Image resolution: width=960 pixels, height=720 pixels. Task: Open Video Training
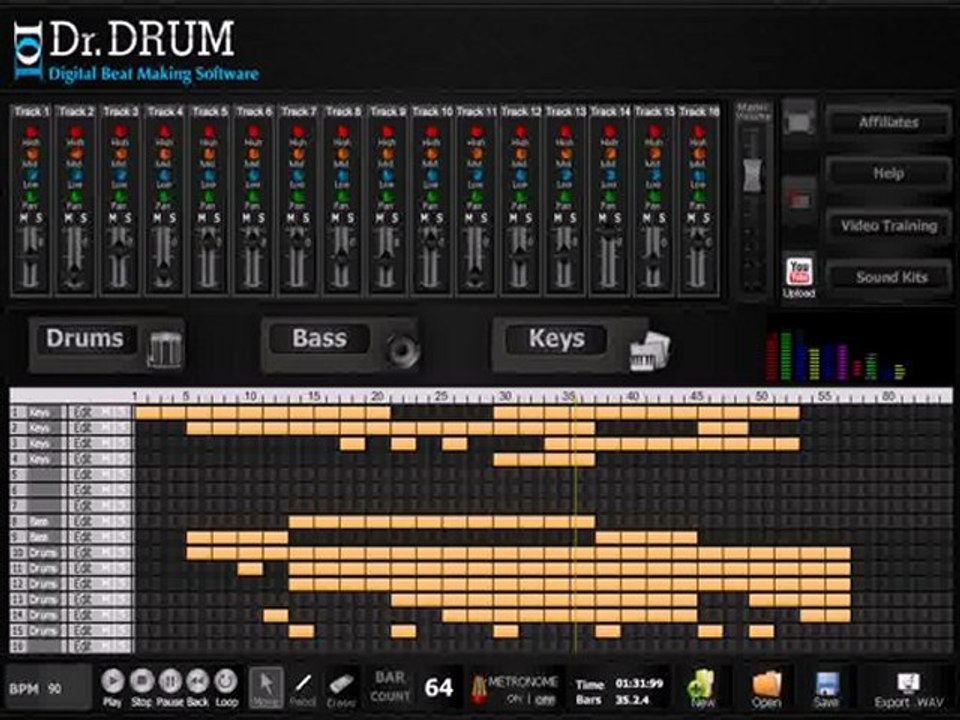[x=888, y=226]
